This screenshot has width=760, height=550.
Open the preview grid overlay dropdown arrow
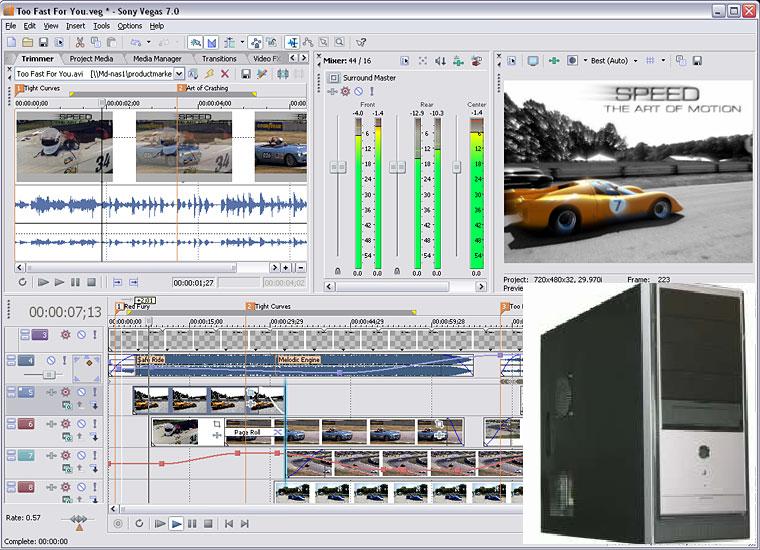pos(664,61)
